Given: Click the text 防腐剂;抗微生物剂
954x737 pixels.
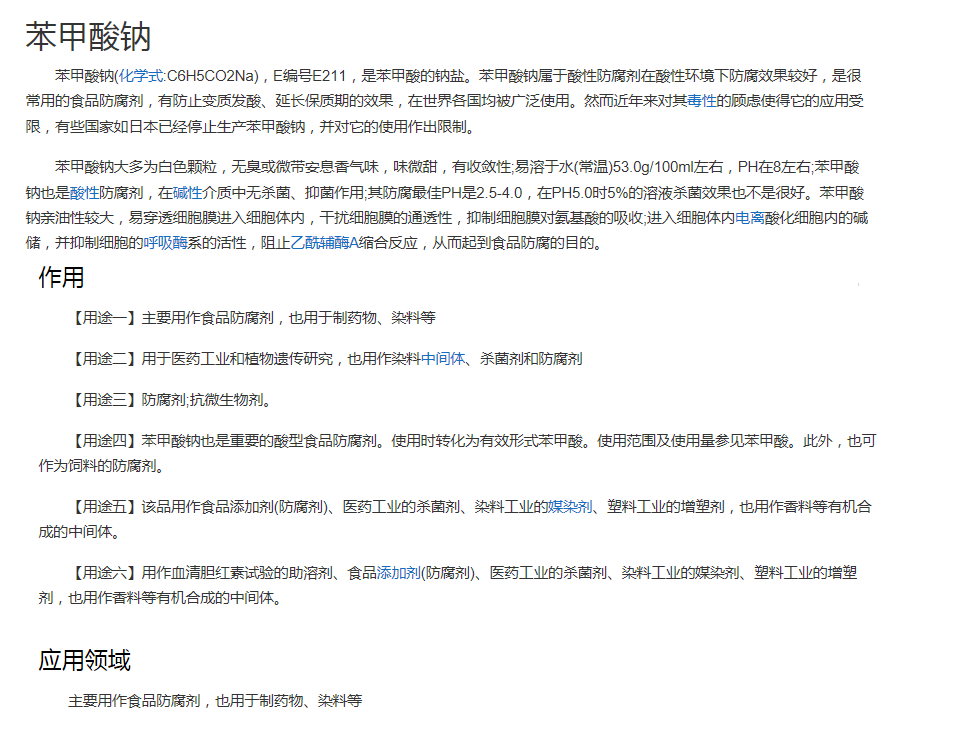Looking at the screenshot, I should [x=203, y=400].
